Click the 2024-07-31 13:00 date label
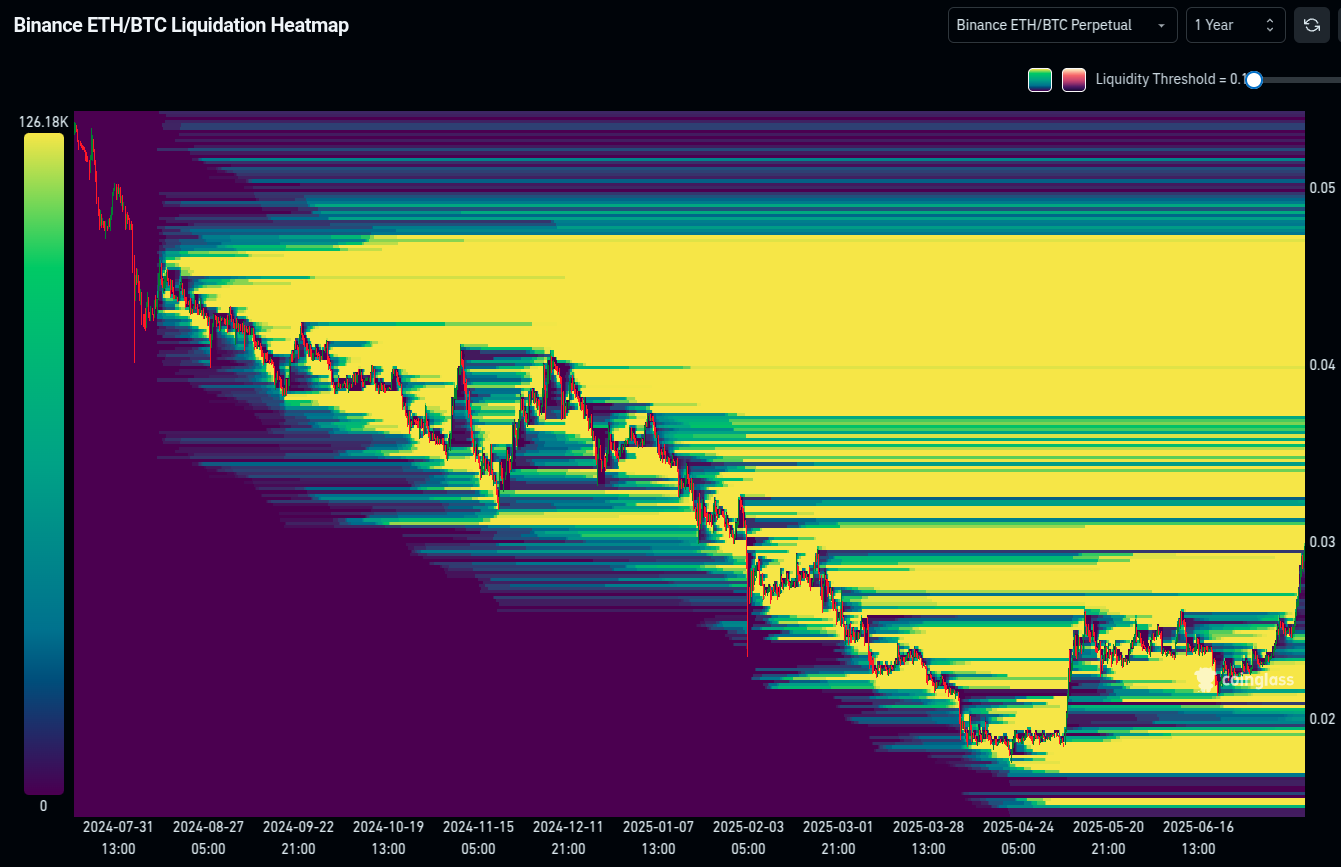 pos(118,838)
